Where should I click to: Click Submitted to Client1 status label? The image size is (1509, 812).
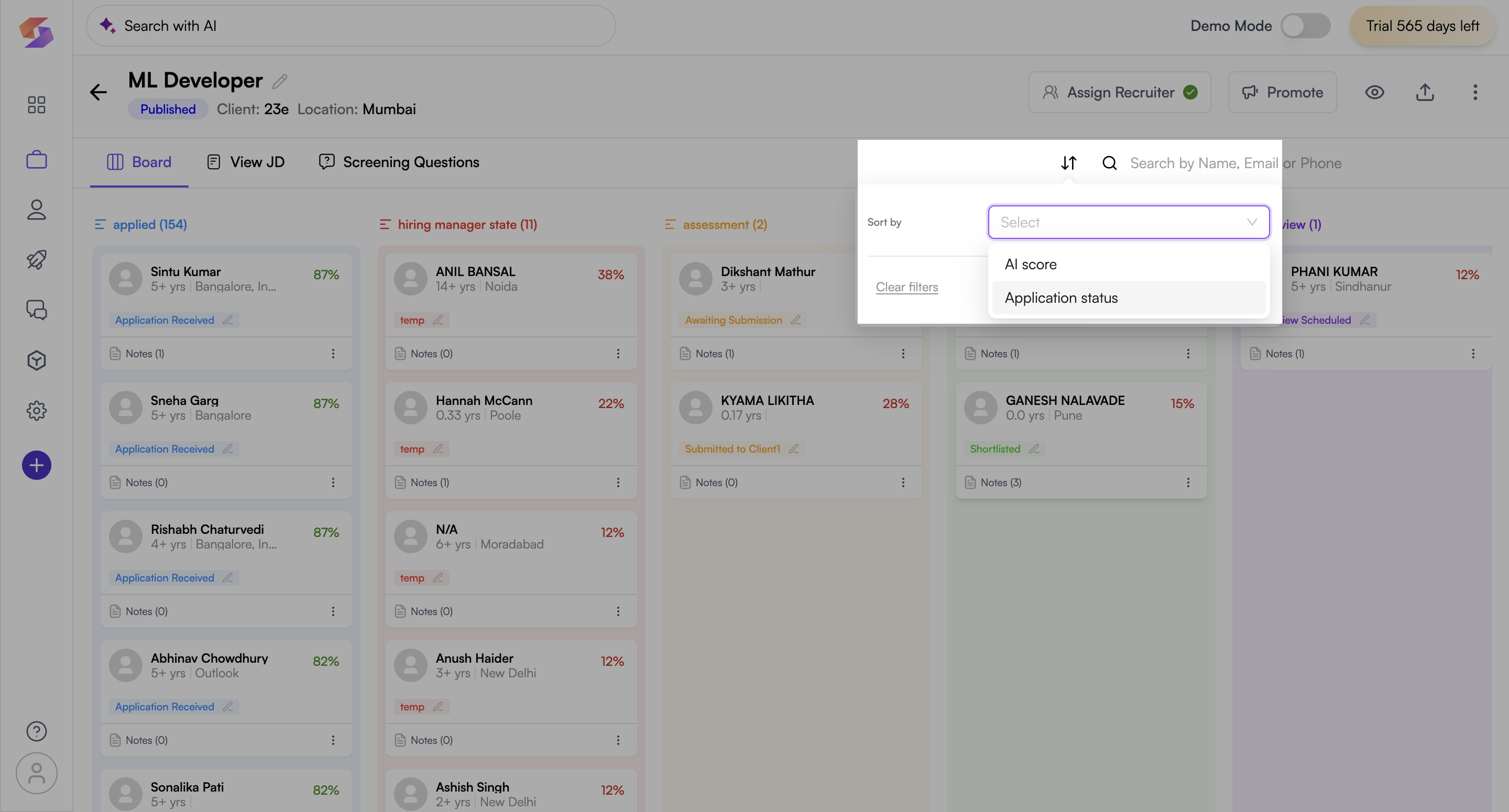[x=732, y=449]
